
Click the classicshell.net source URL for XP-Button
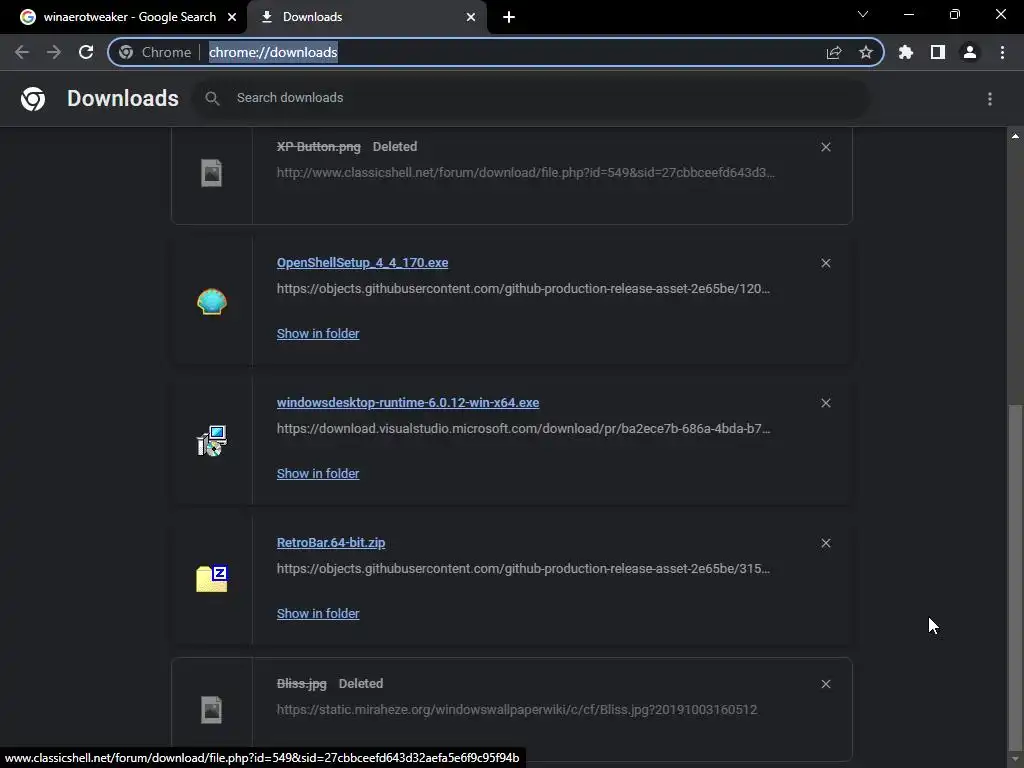click(x=526, y=172)
